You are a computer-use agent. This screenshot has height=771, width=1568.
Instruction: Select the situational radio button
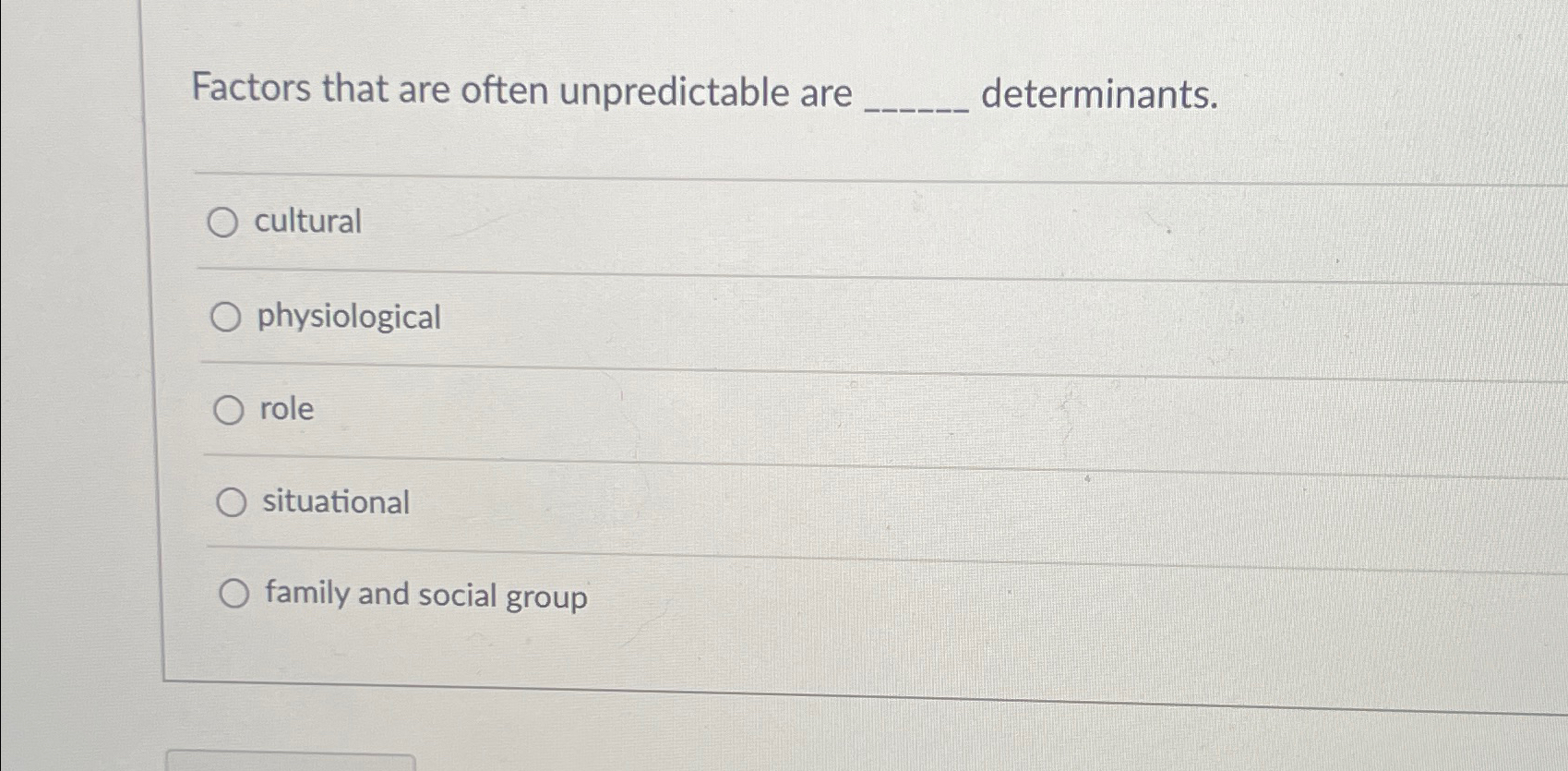pos(230,503)
